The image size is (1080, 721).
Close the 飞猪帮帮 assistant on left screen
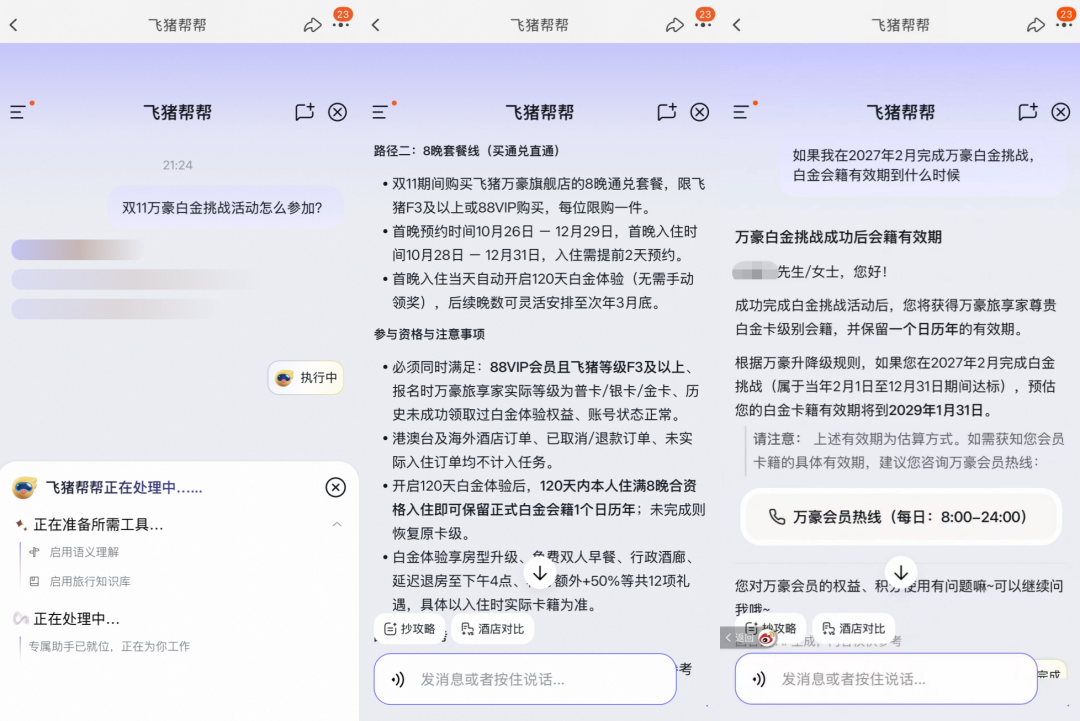point(338,112)
